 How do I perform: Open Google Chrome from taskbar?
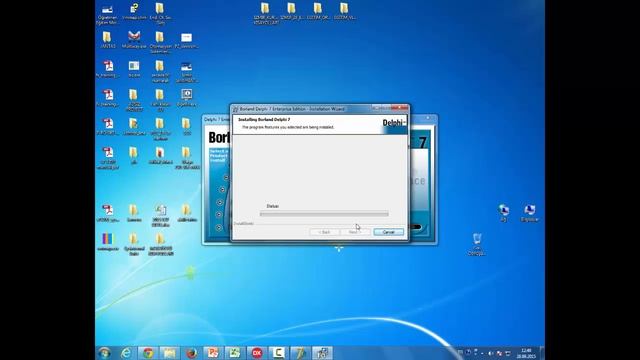tap(148, 353)
